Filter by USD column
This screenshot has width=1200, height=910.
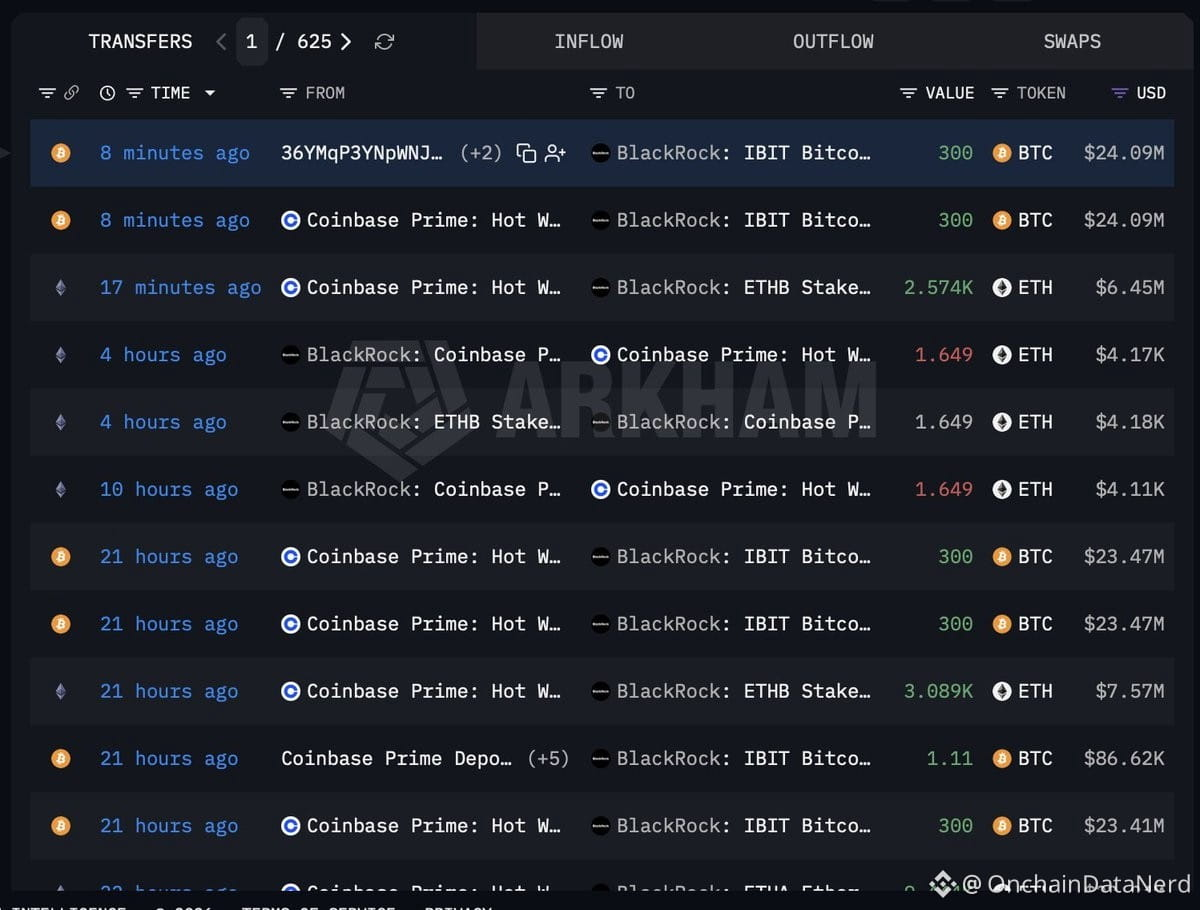(1120, 93)
